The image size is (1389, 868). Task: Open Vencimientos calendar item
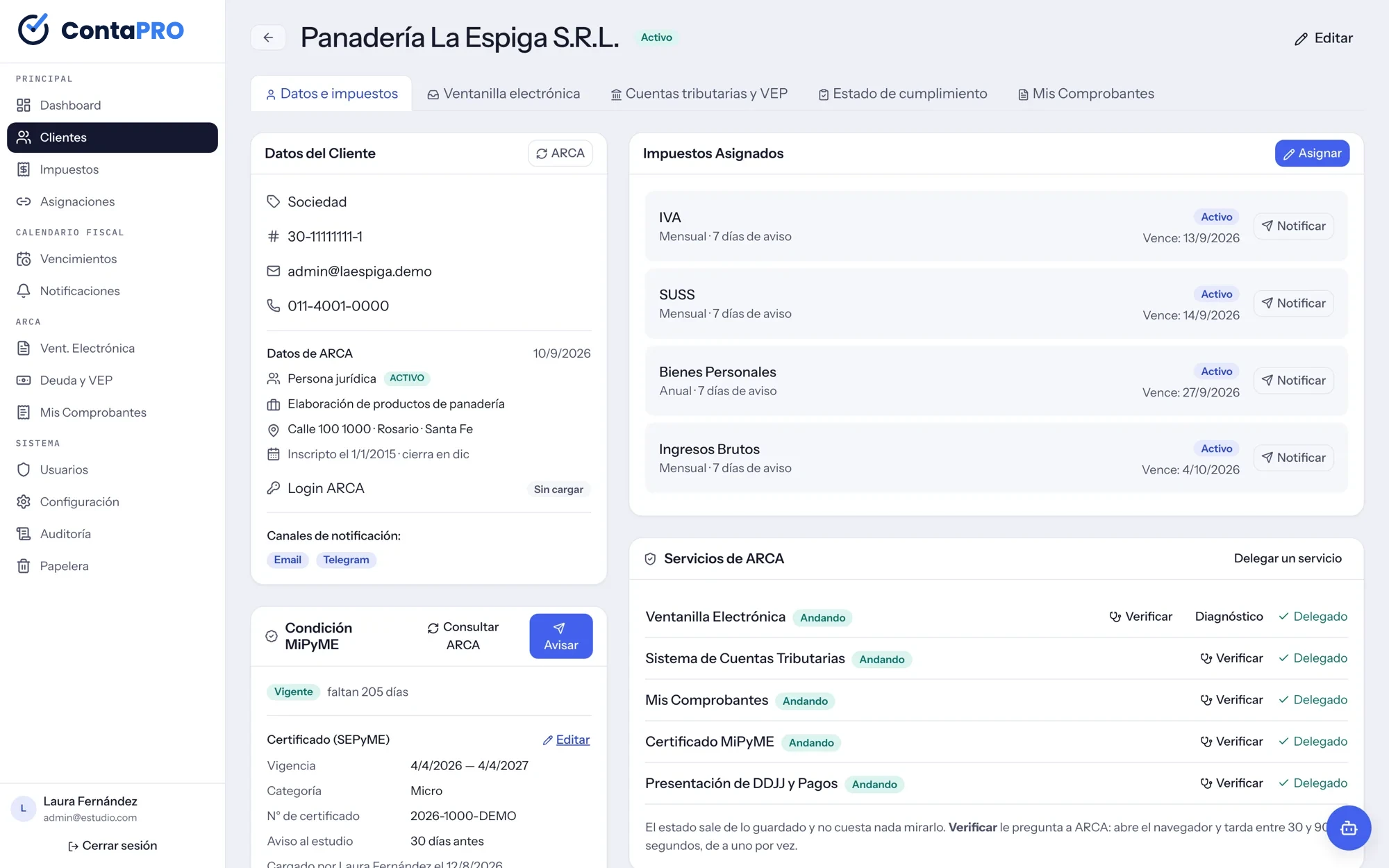point(113,259)
